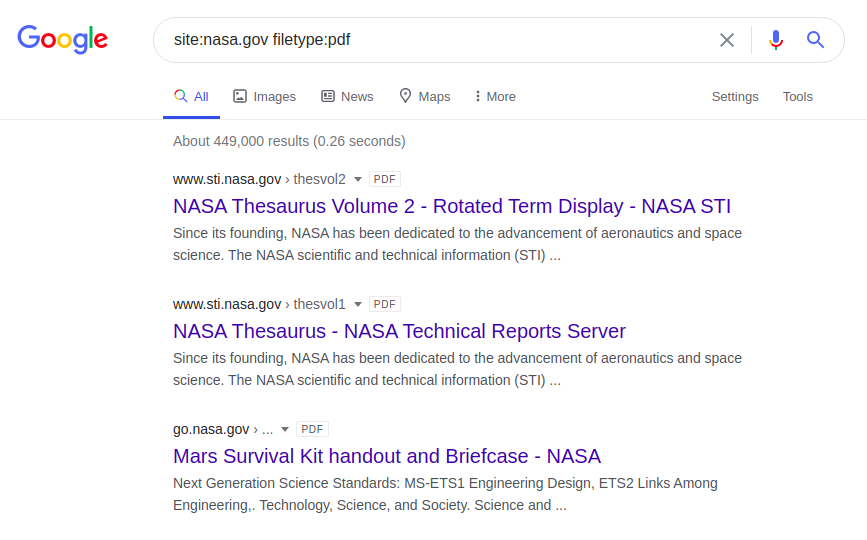
Task: Open Settings menu
Action: [x=735, y=97]
